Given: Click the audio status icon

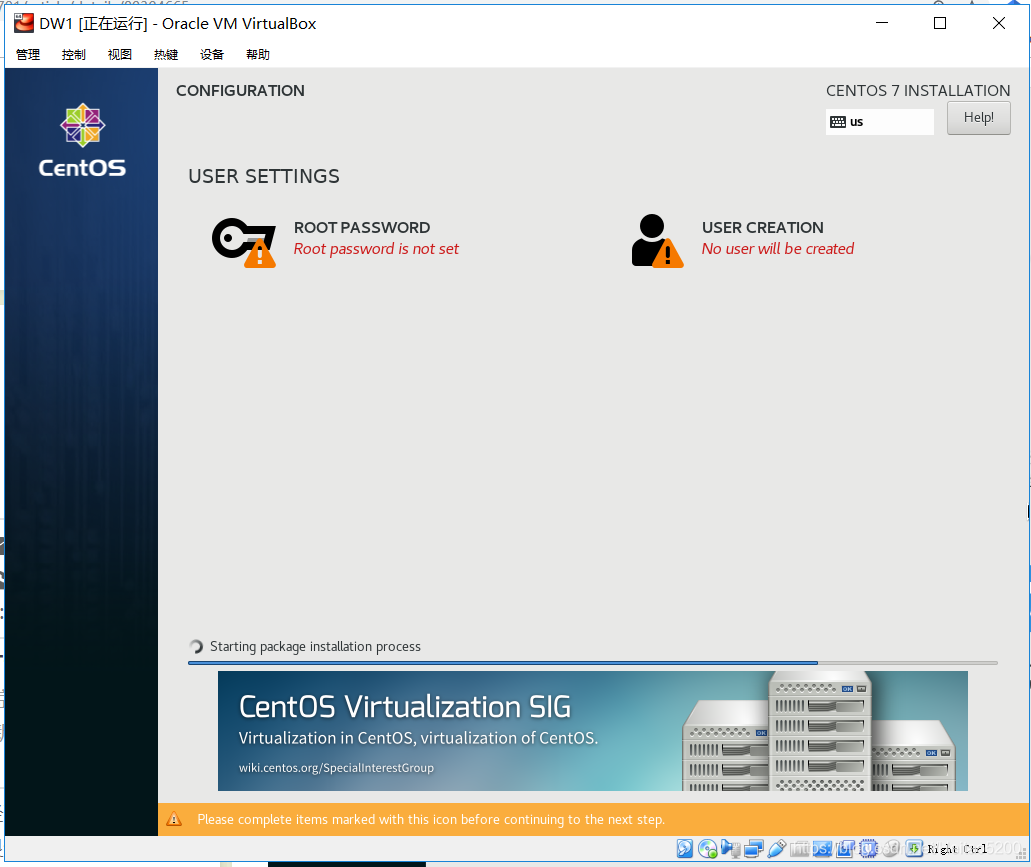Looking at the screenshot, I should [731, 849].
